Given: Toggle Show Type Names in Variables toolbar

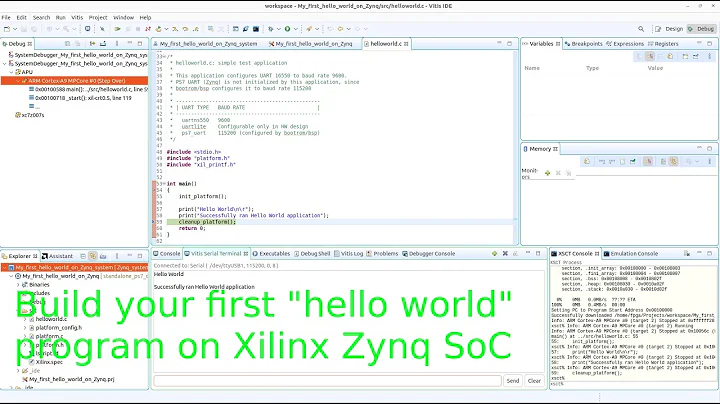Looking at the screenshot, I should point(639,56).
